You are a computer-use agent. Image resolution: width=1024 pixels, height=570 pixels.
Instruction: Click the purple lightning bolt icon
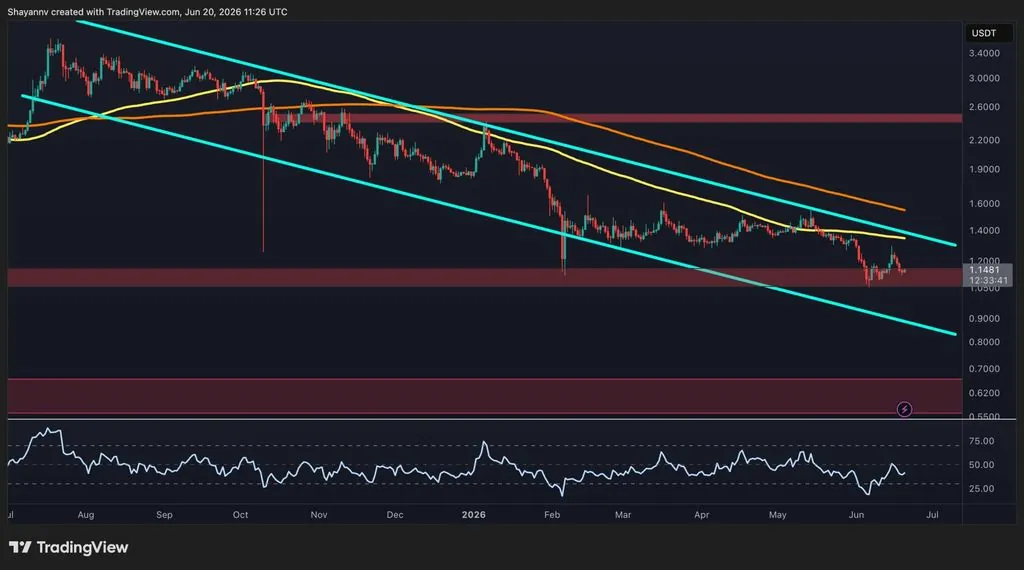tap(904, 409)
